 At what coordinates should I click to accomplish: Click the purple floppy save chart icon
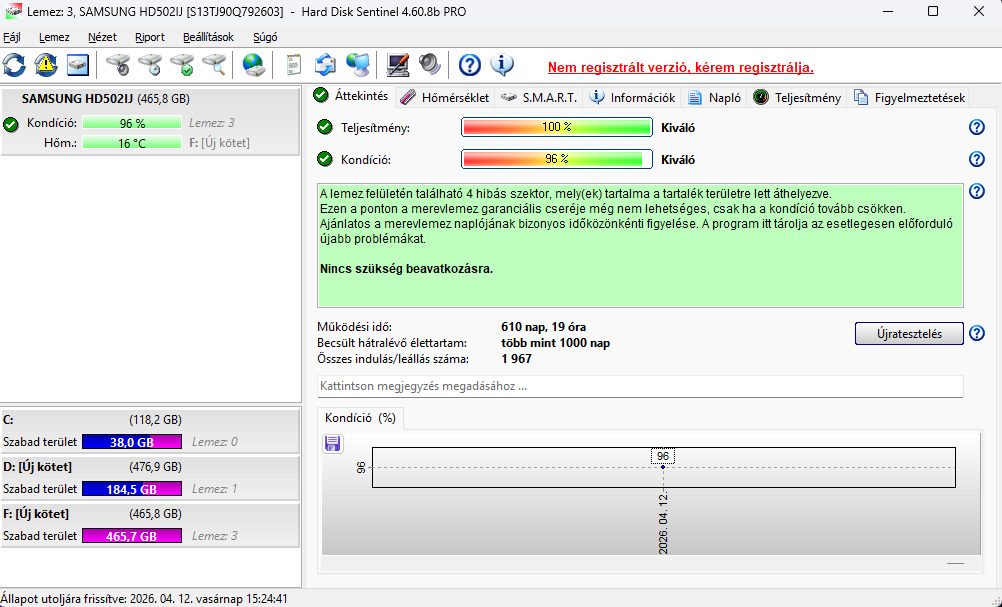pyautogui.click(x=332, y=443)
